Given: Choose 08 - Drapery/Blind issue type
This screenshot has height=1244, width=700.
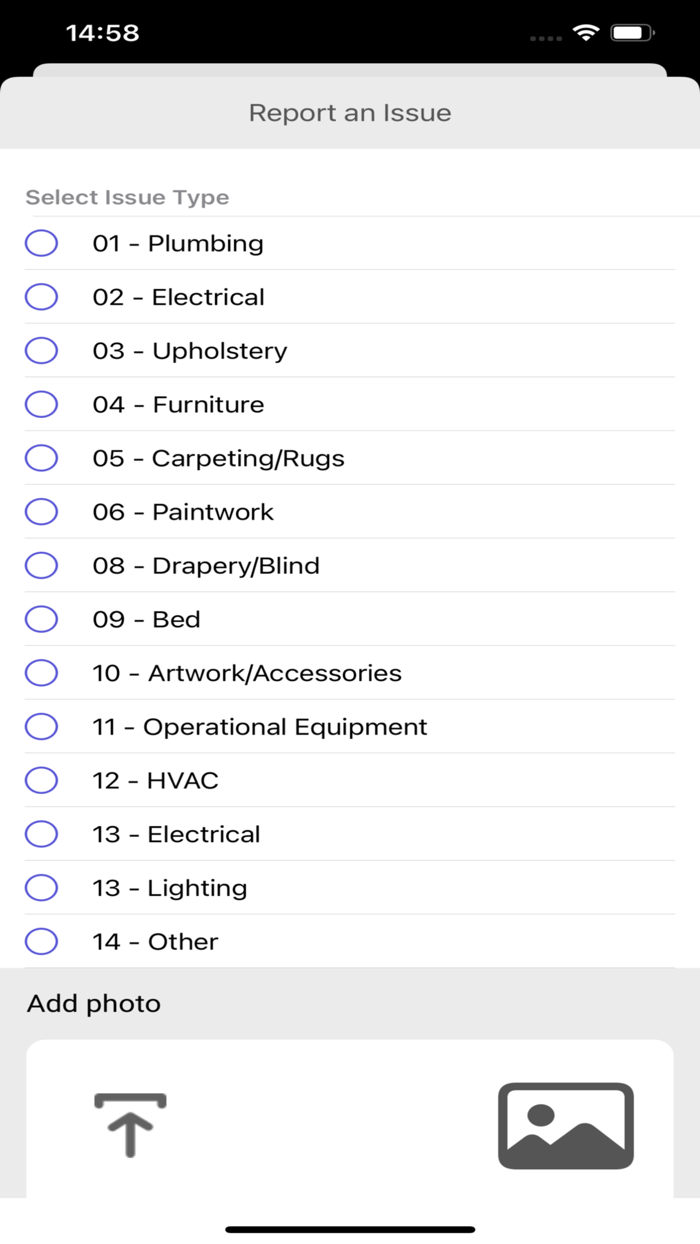Looking at the screenshot, I should point(41,565).
